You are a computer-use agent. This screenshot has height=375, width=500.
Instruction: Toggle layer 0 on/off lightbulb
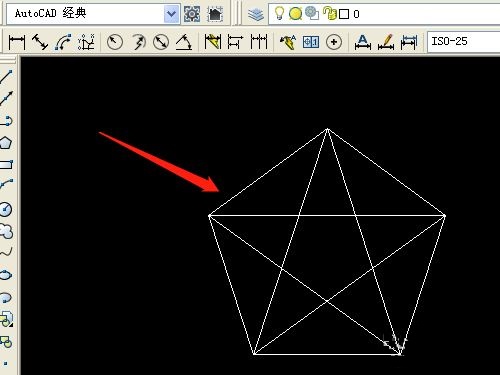pyautogui.click(x=279, y=14)
